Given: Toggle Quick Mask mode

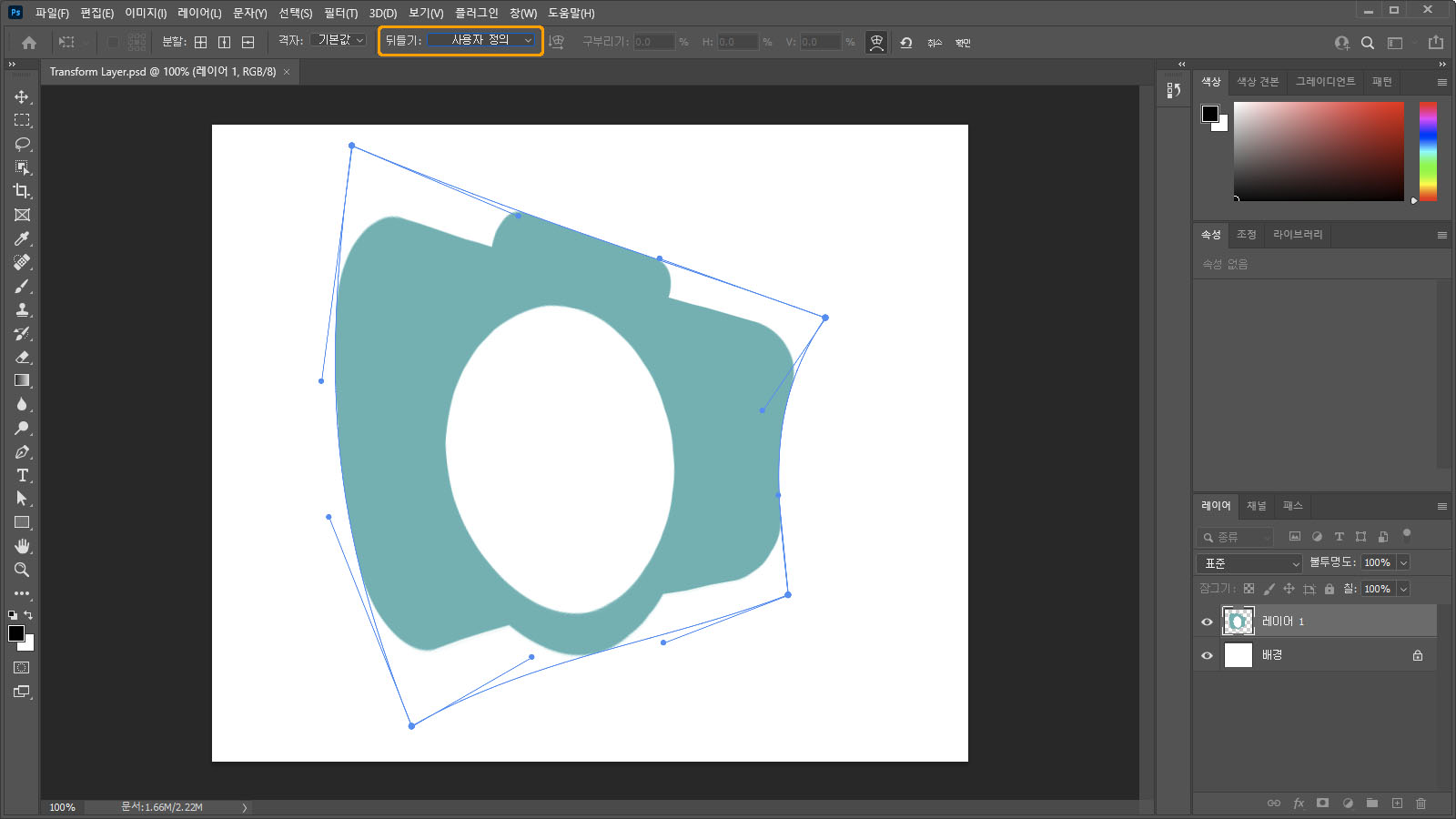Looking at the screenshot, I should point(22,668).
